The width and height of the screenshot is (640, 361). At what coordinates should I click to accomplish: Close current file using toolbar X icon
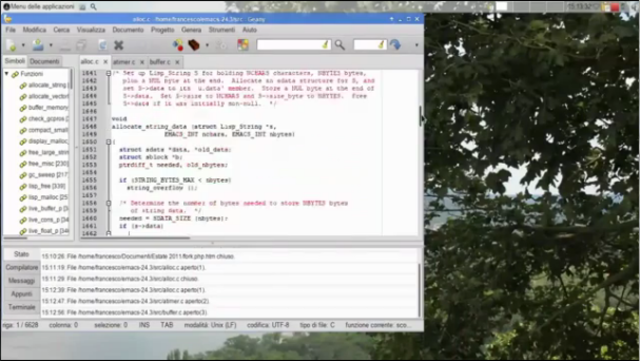(119, 45)
